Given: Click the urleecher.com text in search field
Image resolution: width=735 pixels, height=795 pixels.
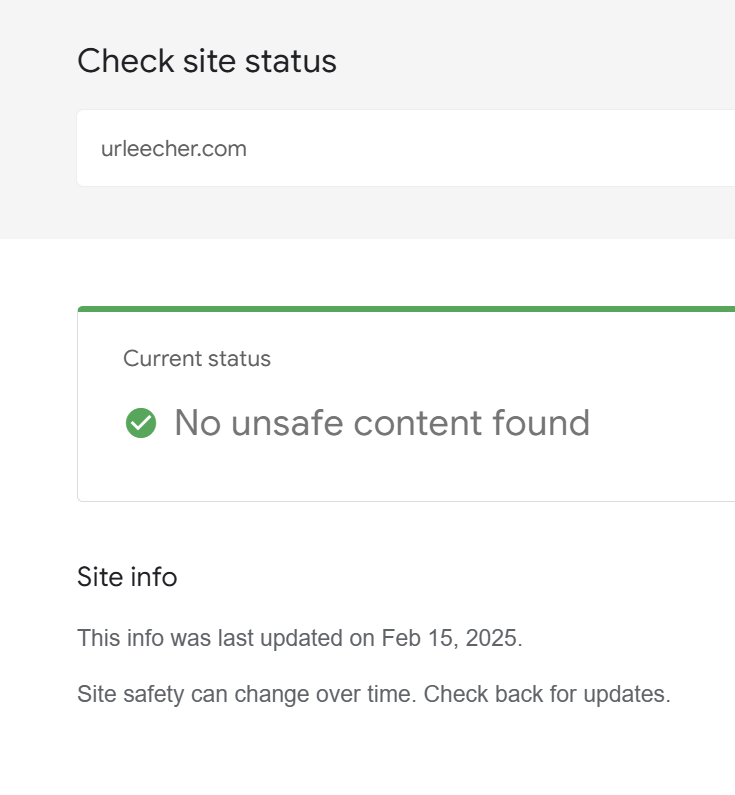Looking at the screenshot, I should click(174, 149).
